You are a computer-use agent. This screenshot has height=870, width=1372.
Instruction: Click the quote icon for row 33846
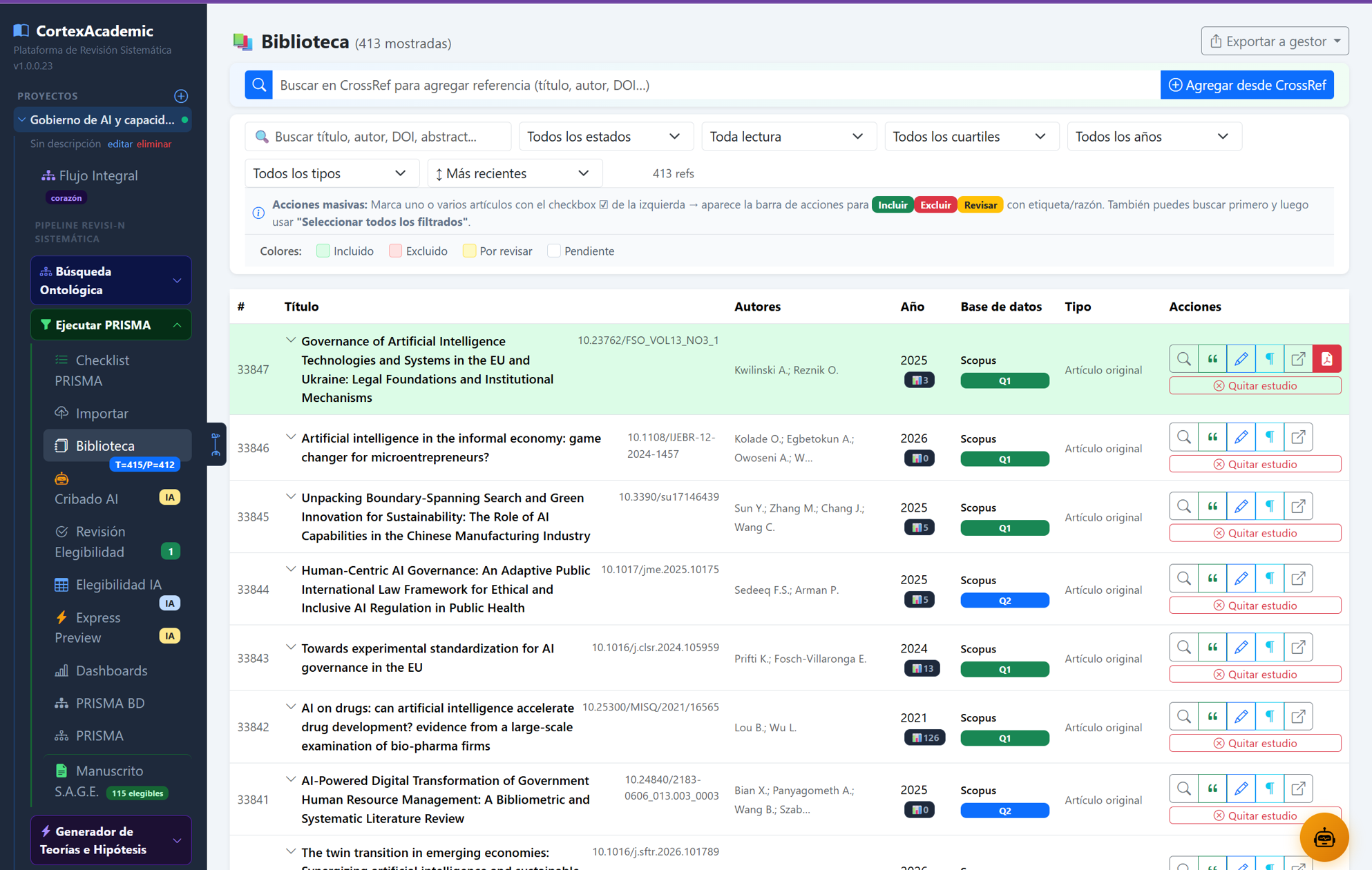(x=1212, y=437)
